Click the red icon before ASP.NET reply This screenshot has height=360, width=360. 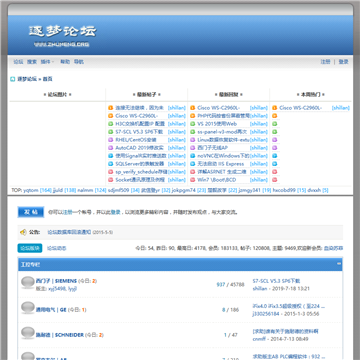(x=193, y=172)
